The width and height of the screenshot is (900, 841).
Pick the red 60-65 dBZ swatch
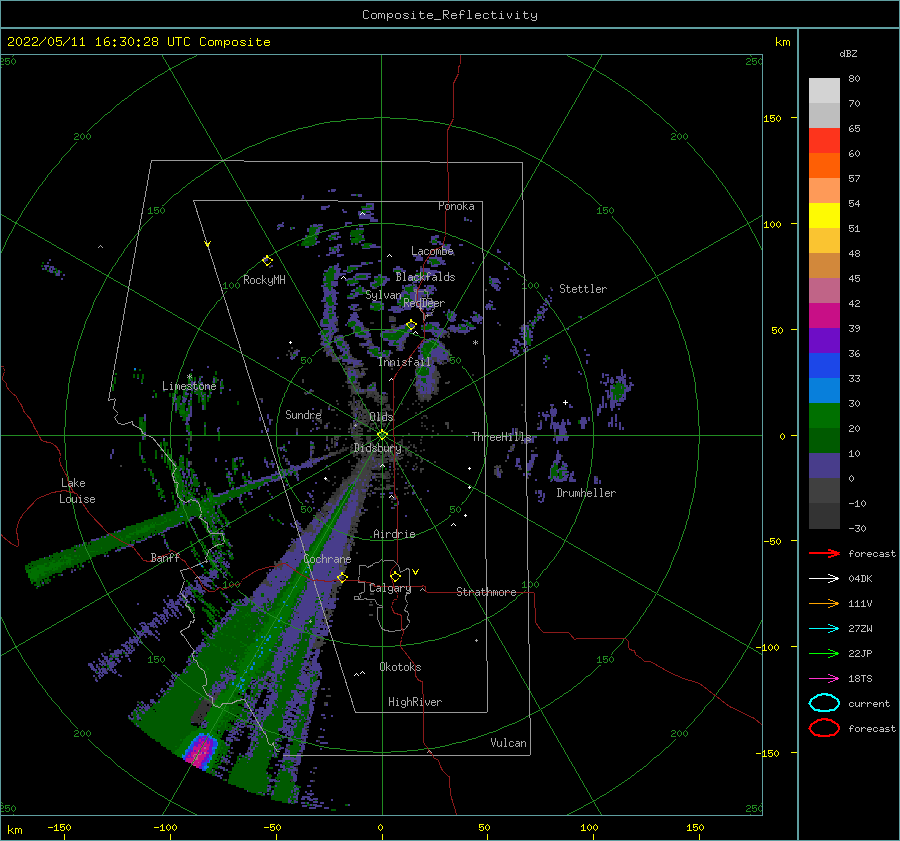pyautogui.click(x=824, y=141)
